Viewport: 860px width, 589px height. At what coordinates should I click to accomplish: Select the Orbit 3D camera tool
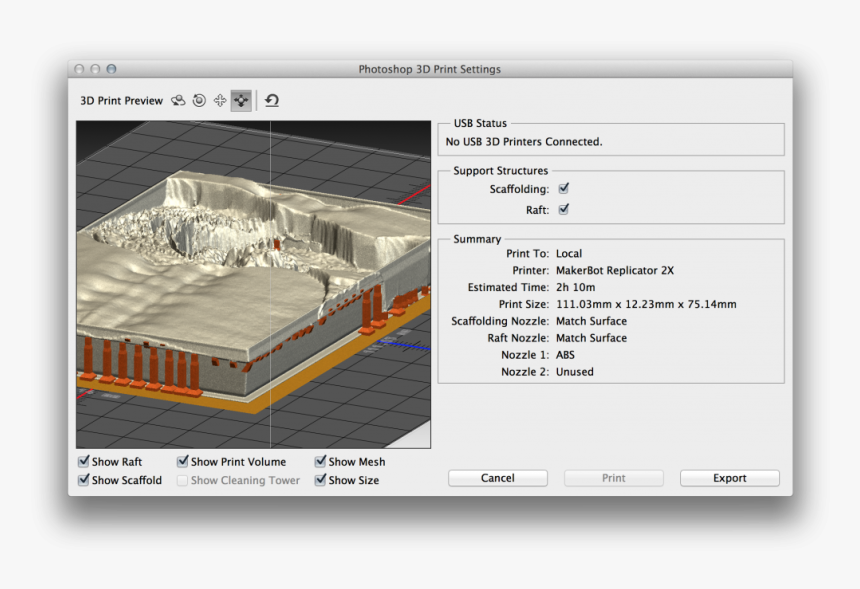179,100
